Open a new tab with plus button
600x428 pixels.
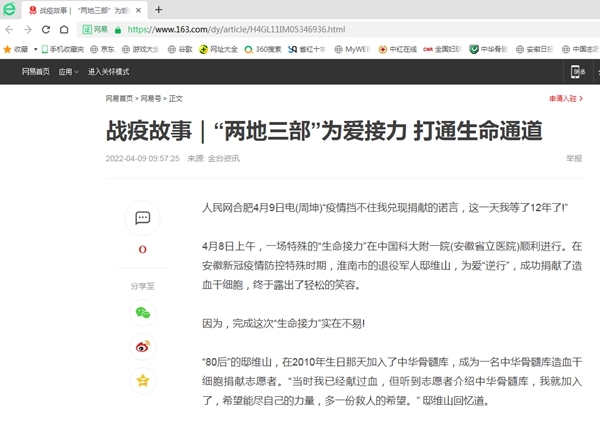[x=159, y=9]
